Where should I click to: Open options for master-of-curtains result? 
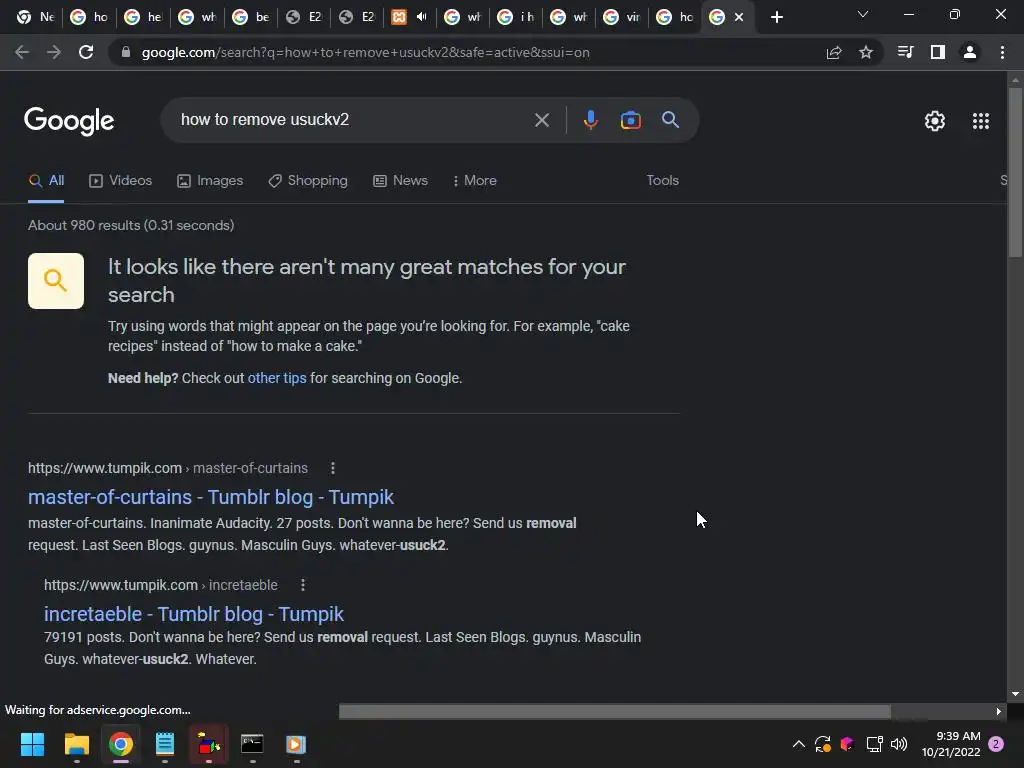pyautogui.click(x=332, y=468)
